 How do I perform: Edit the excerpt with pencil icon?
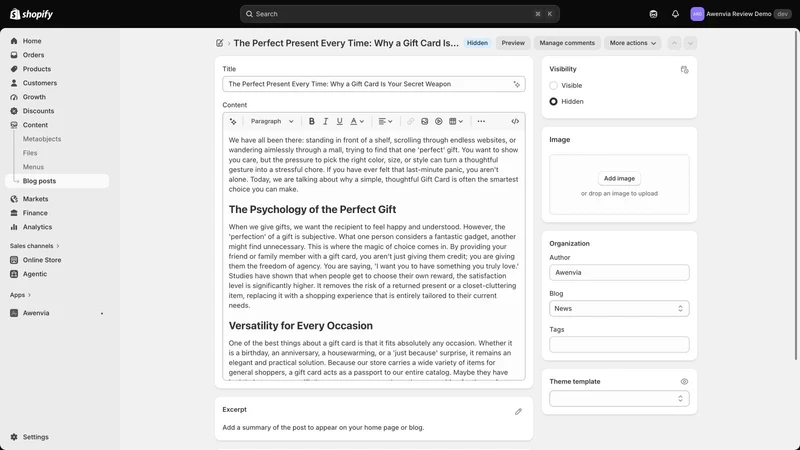click(x=518, y=411)
